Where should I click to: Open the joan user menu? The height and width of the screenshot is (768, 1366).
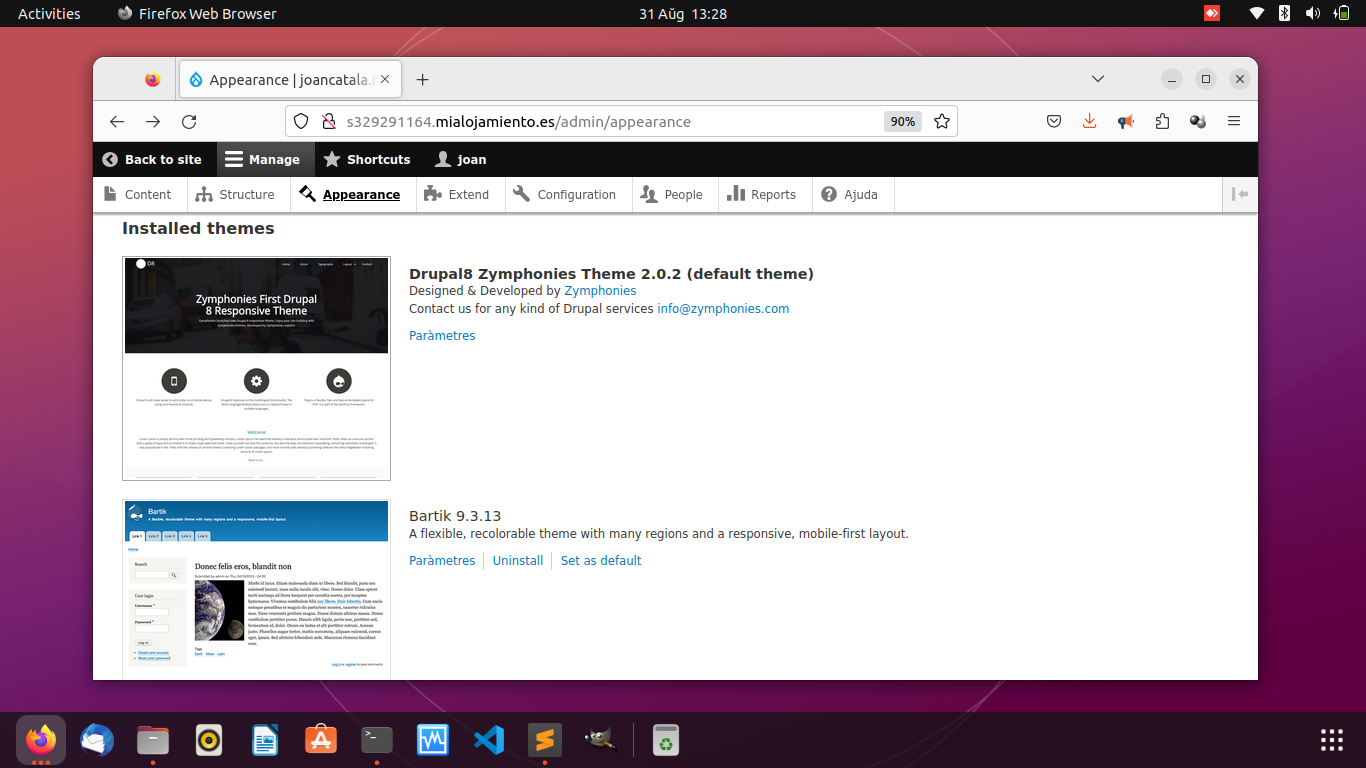tap(461, 159)
